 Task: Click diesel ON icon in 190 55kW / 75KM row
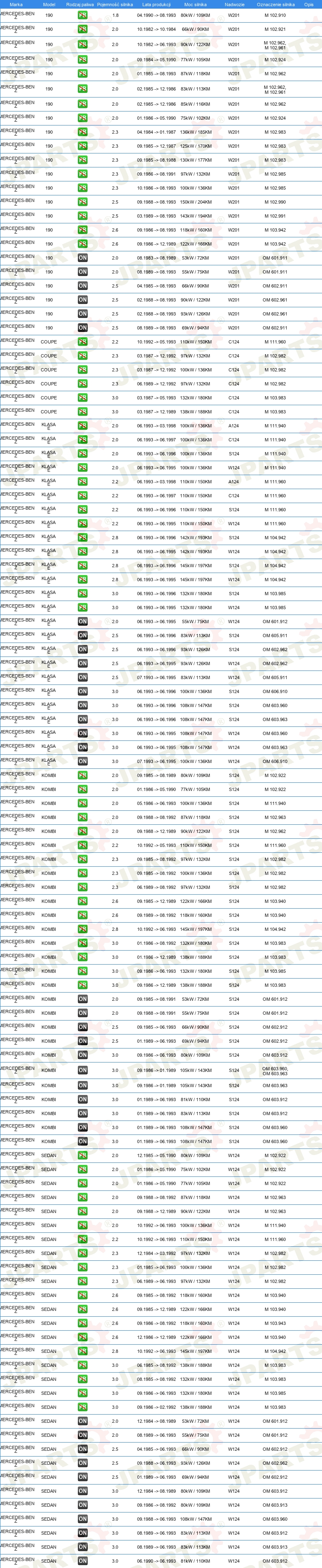click(x=82, y=272)
